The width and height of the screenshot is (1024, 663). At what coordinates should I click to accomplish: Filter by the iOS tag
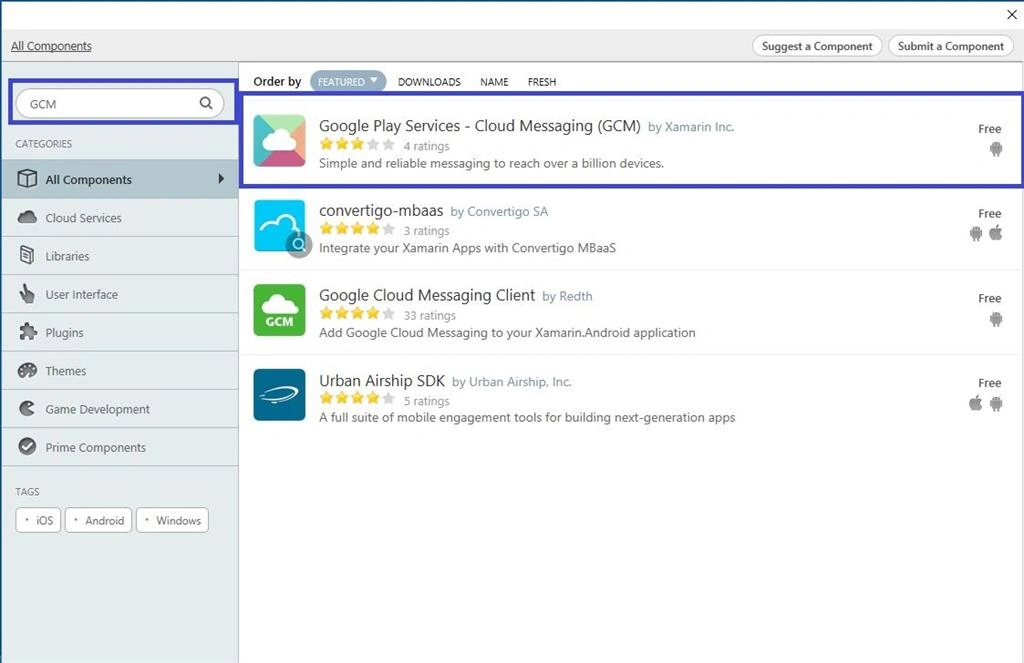pyautogui.click(x=39, y=520)
